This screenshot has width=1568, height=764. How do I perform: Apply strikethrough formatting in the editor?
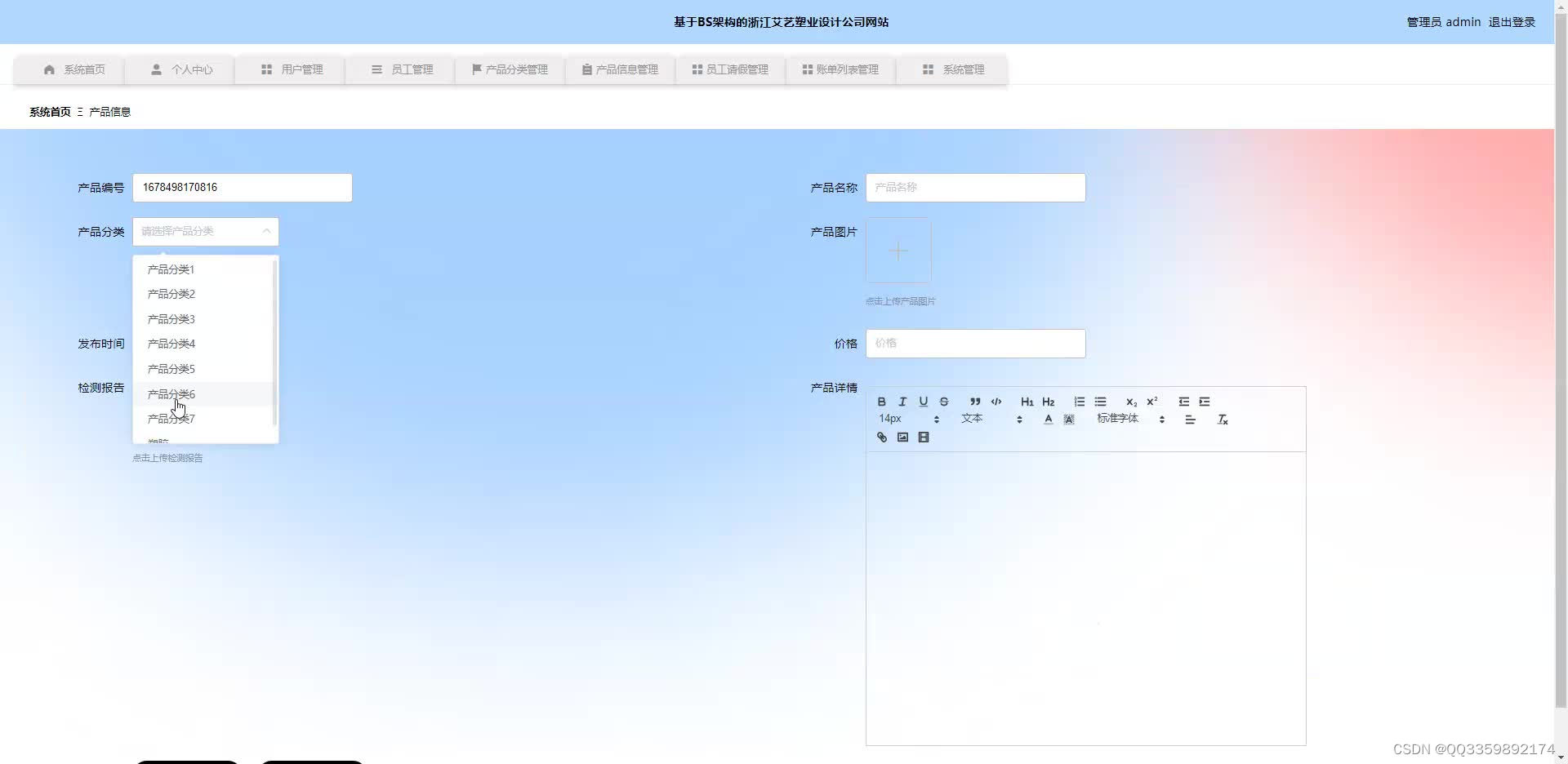[x=944, y=402]
